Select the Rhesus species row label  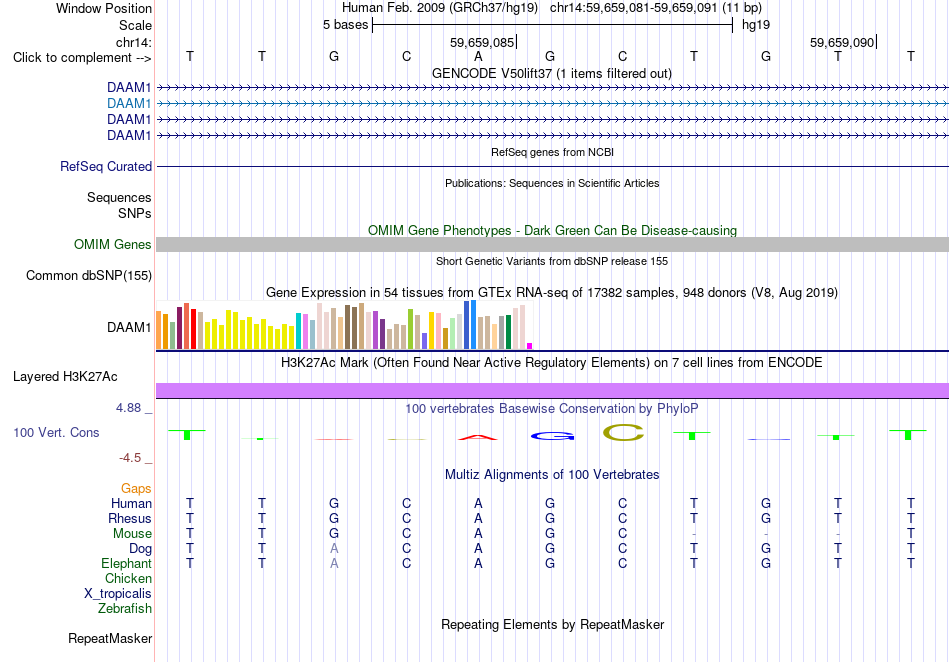tap(130, 518)
